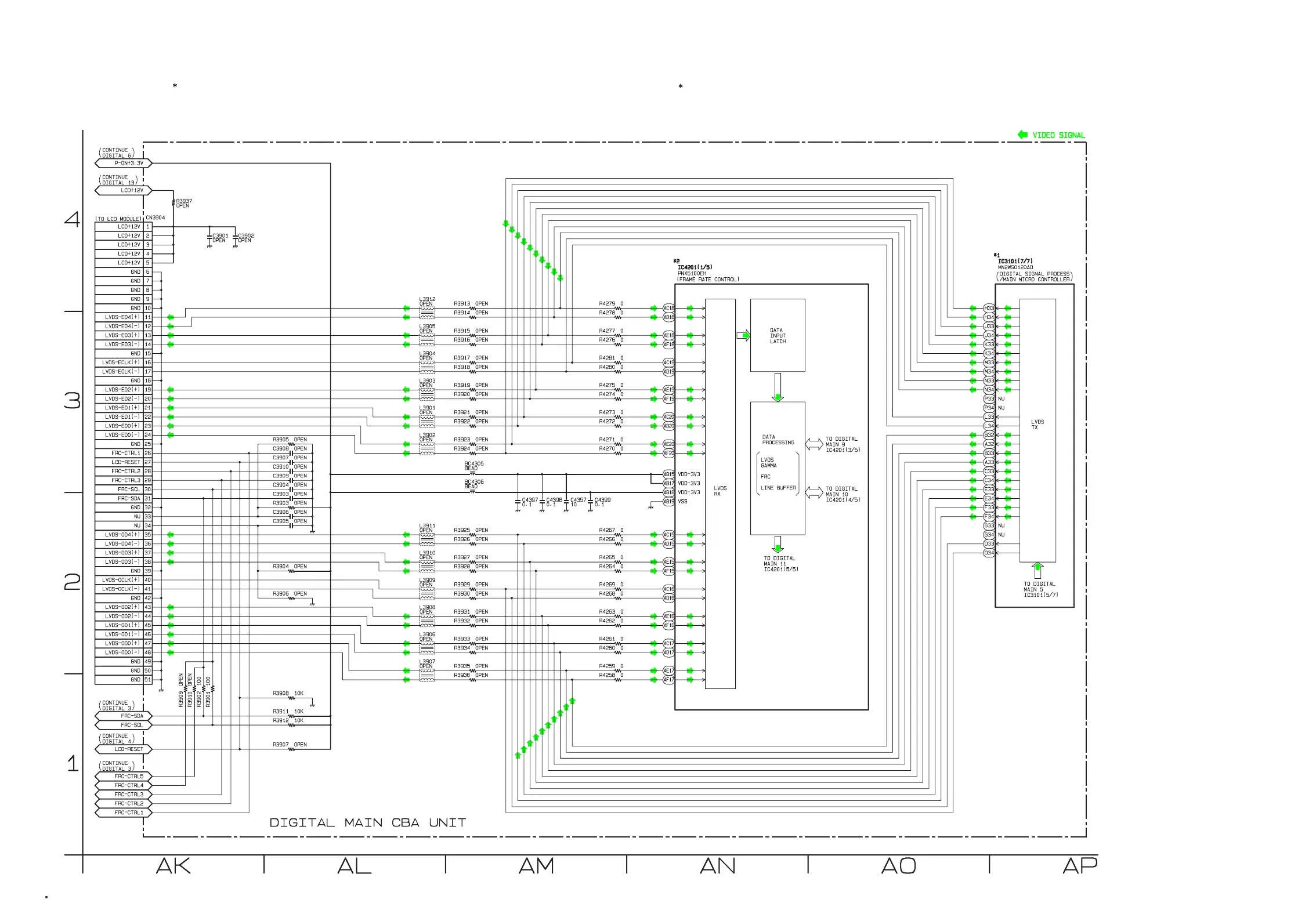This screenshot has width=1316, height=921.
Task: Click the BC4305 BEAD label
Action: (x=473, y=466)
